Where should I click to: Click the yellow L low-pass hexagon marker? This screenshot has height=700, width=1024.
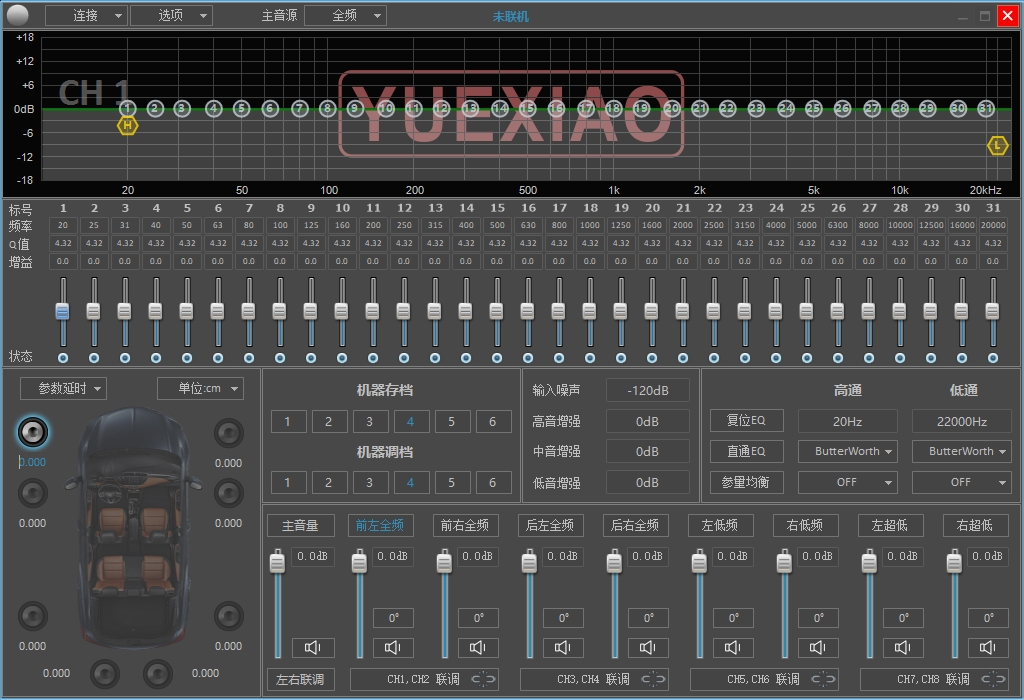[x=997, y=146]
